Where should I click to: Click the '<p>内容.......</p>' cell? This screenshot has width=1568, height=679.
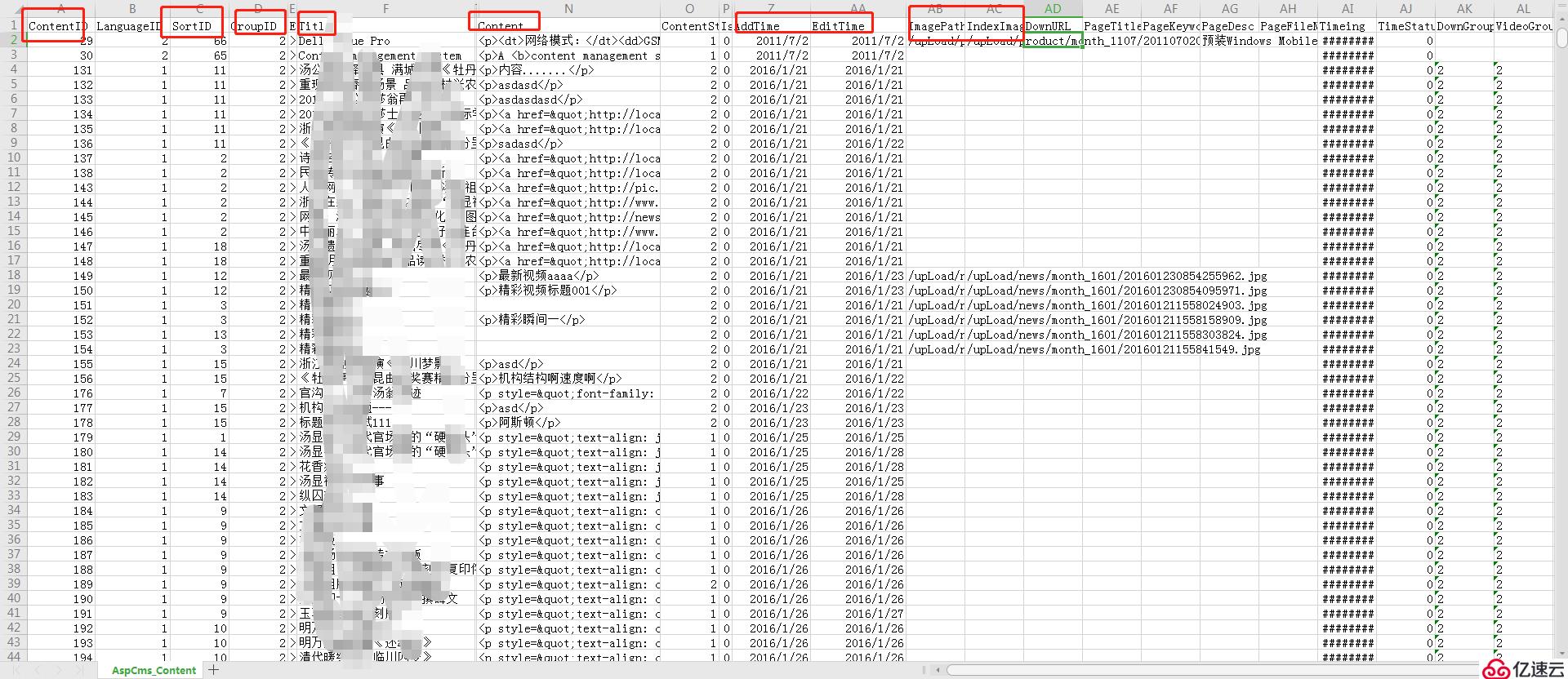tap(568, 70)
